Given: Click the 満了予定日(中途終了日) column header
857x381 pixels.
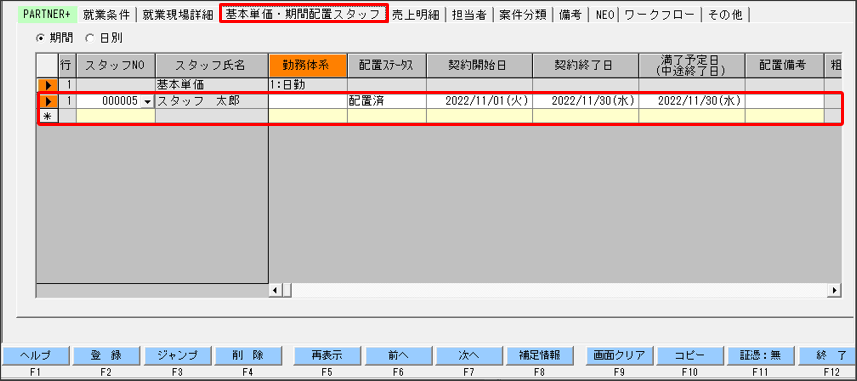Looking at the screenshot, I should [x=691, y=66].
